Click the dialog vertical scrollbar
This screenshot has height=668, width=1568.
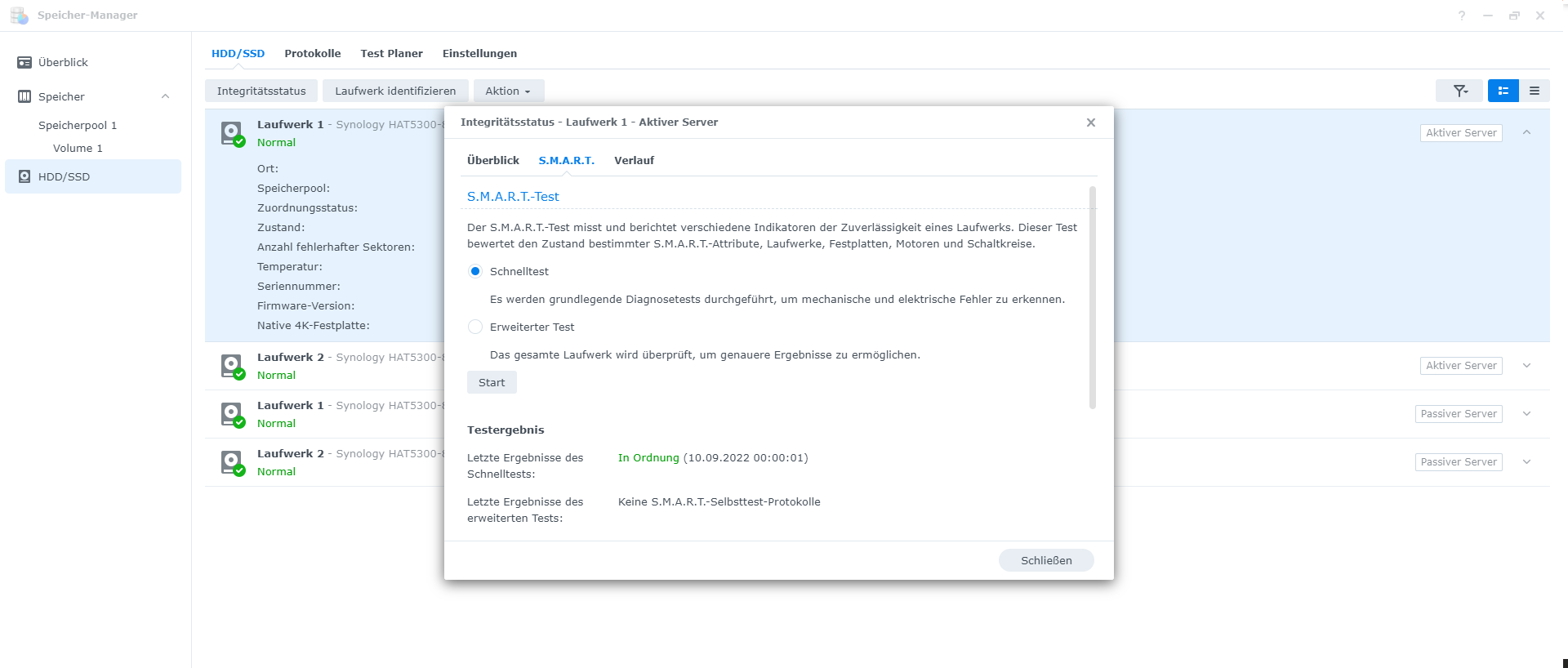[1093, 297]
